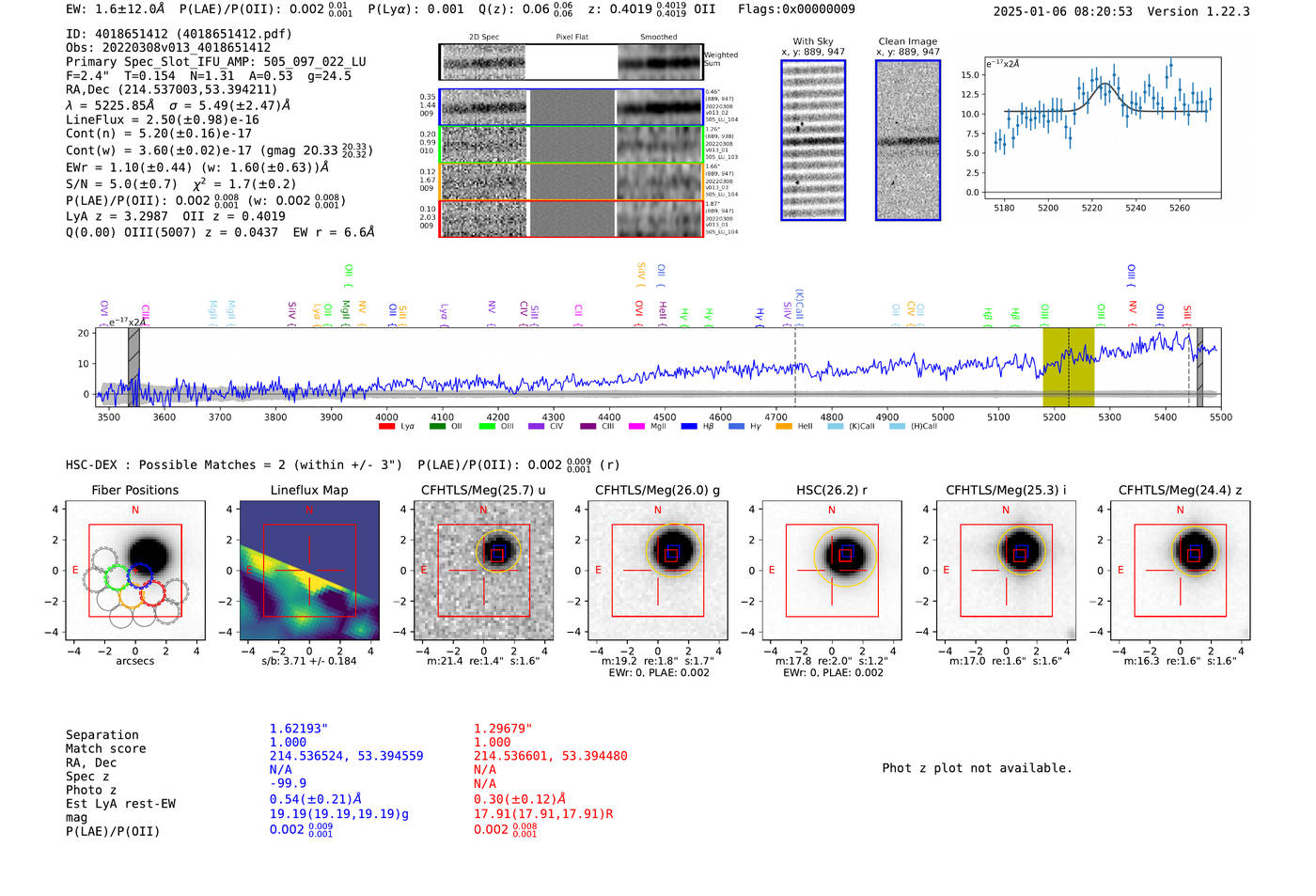Click the red-bordered fiber 2D spec row

click(x=572, y=218)
